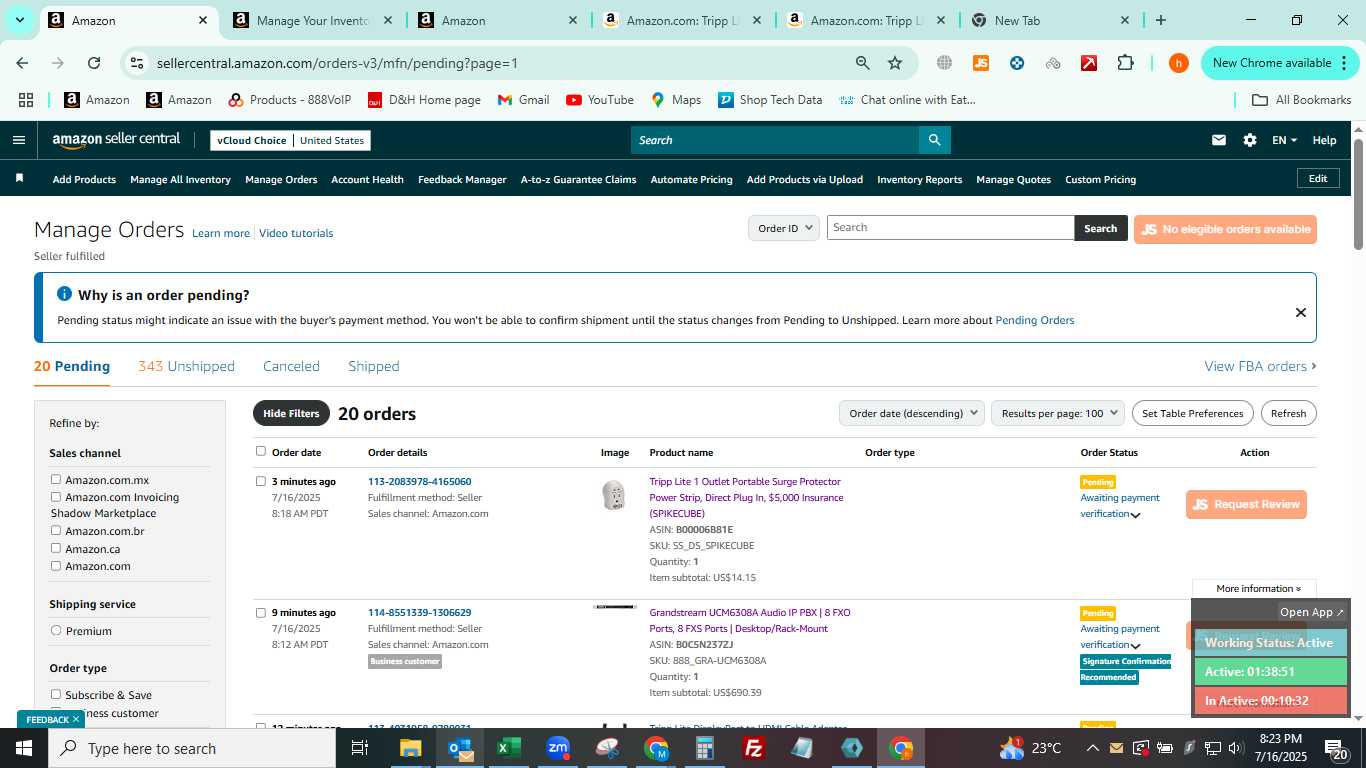Tick the select-all orders checkbox in header
The image size is (1366, 768).
coord(261,451)
